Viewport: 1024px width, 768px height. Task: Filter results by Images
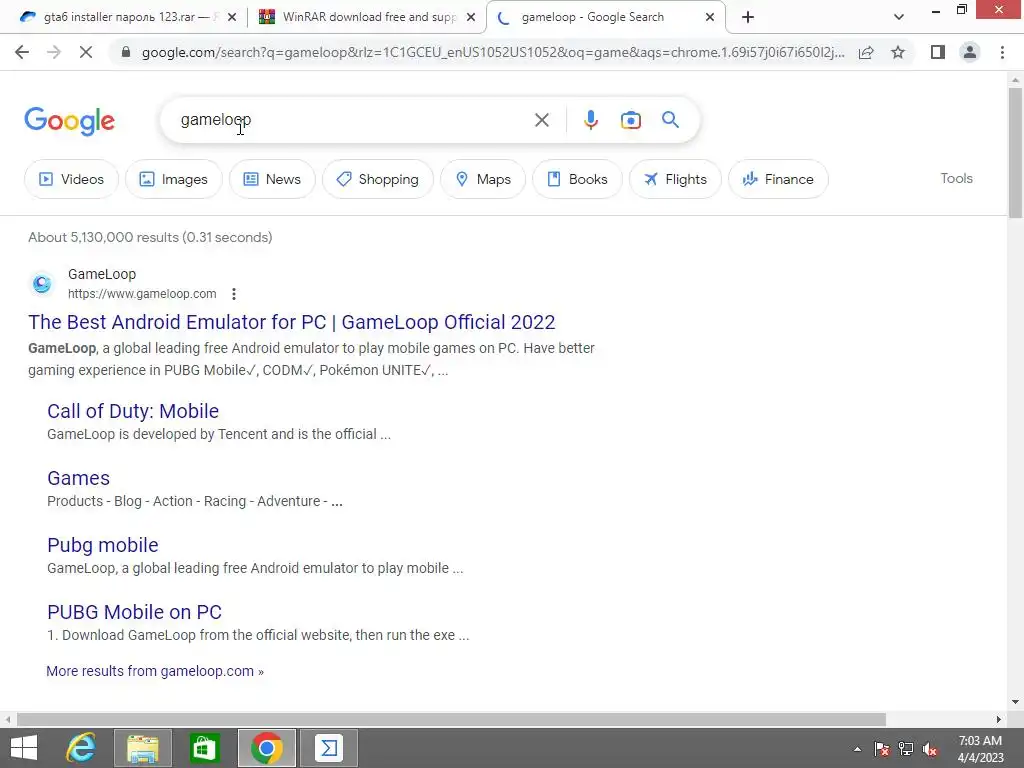174,179
